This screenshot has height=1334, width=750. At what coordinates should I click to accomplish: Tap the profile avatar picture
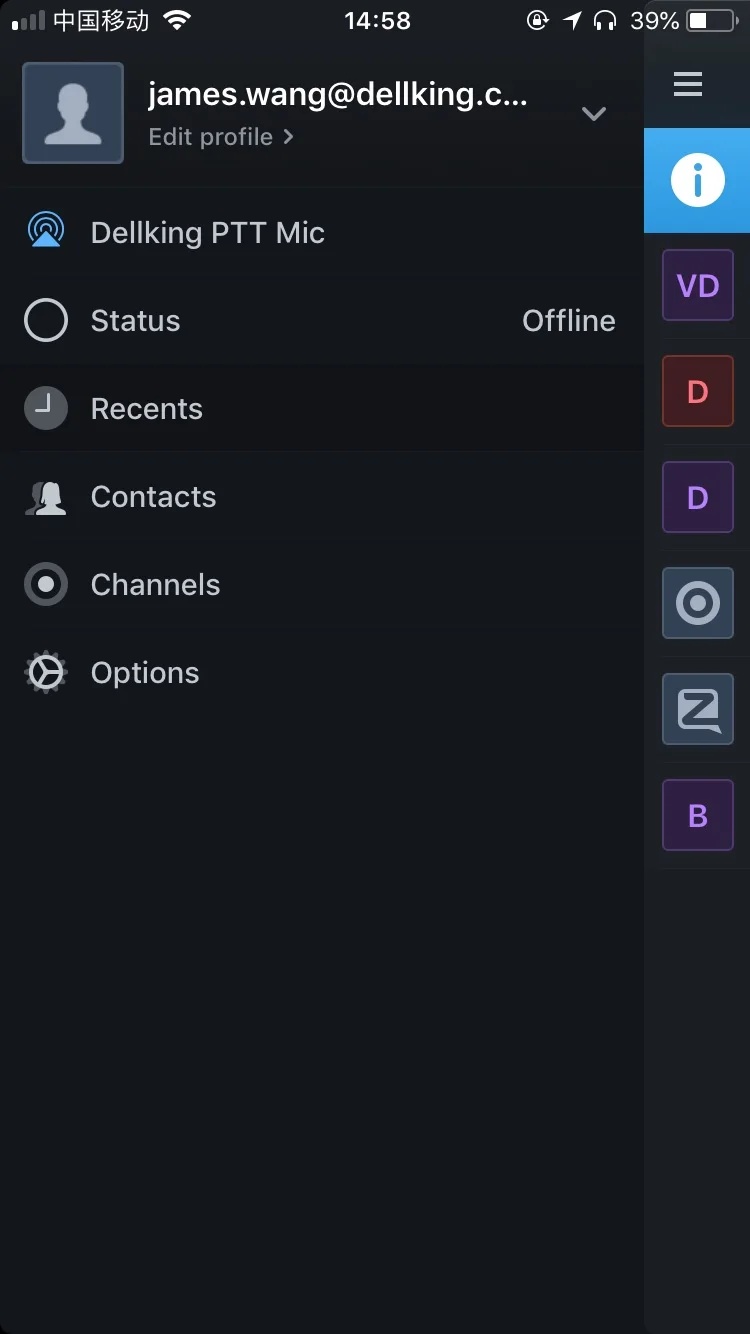[73, 113]
